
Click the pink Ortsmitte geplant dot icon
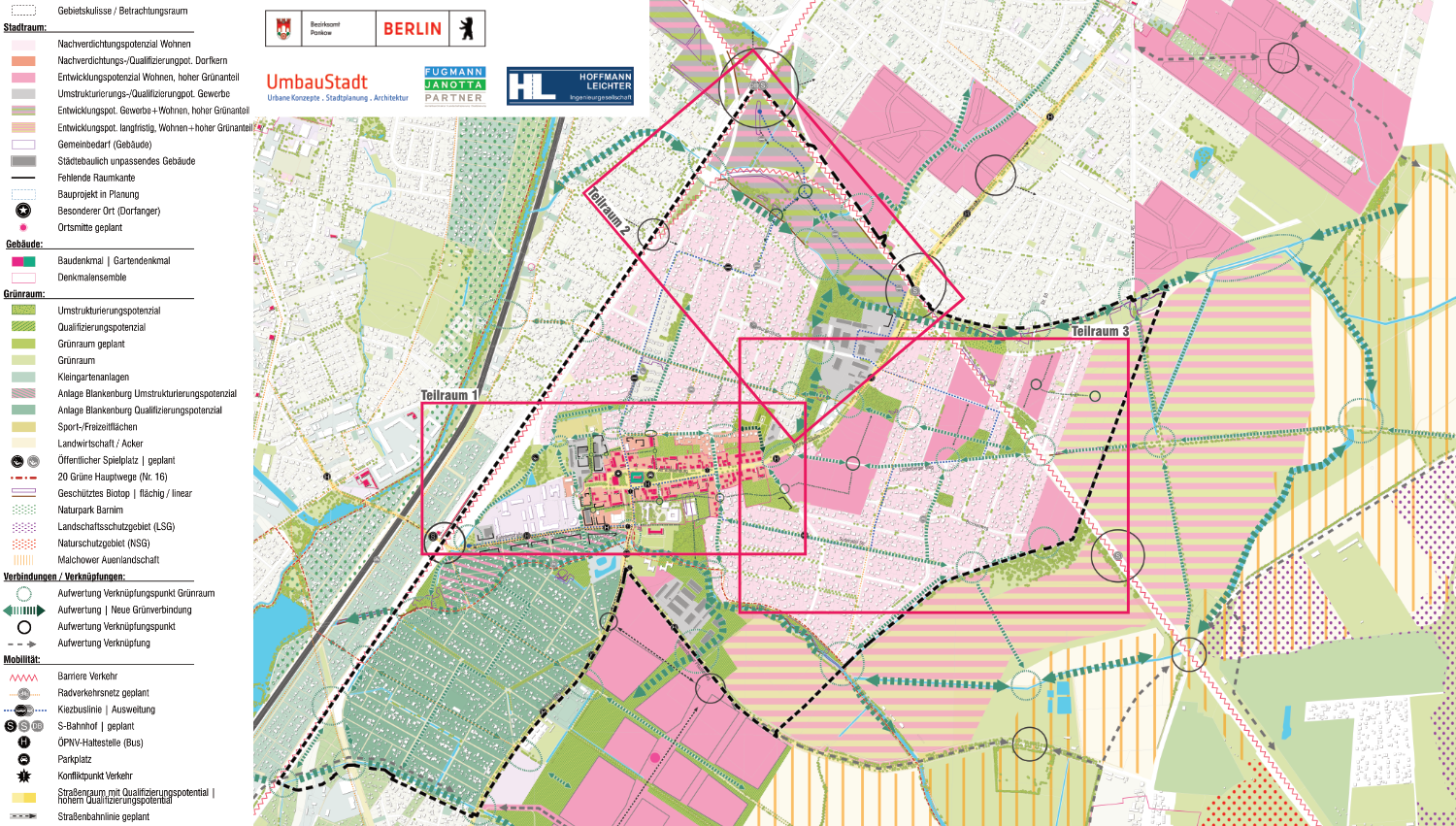pos(23,227)
